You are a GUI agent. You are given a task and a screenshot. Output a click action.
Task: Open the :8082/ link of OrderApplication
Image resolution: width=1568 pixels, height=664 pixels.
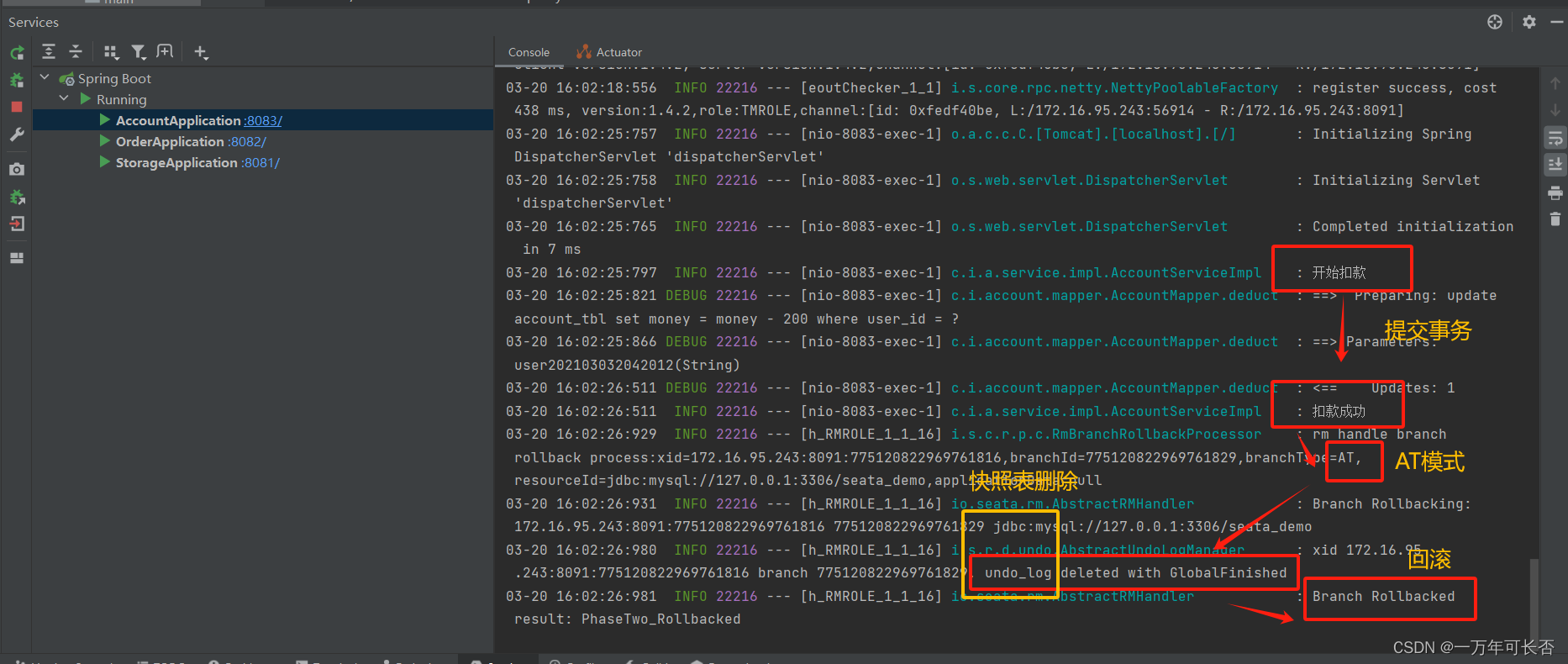[247, 141]
